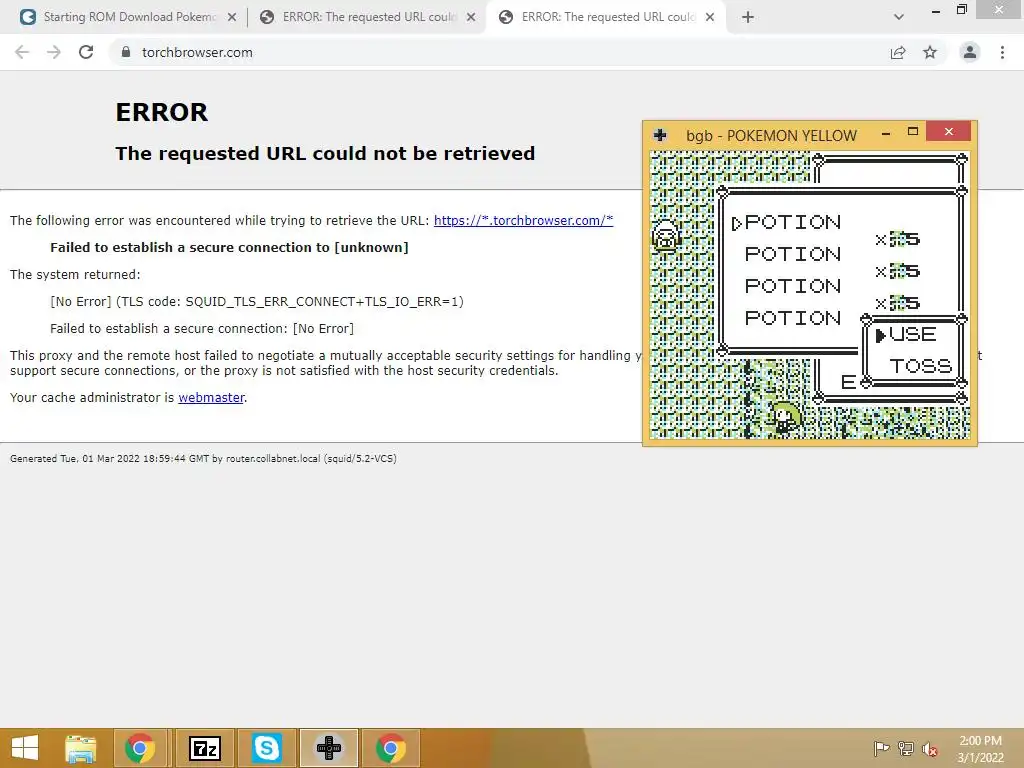Open the second Chrome taskbar icon
1024x768 pixels.
tap(391, 748)
